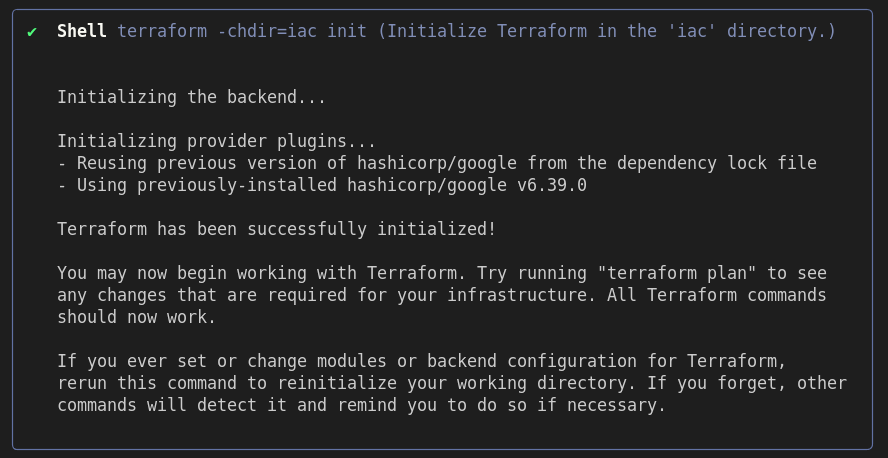This screenshot has width=888, height=458.
Task: Click the "Initializing the backend..." line
Action: pyautogui.click(x=191, y=97)
